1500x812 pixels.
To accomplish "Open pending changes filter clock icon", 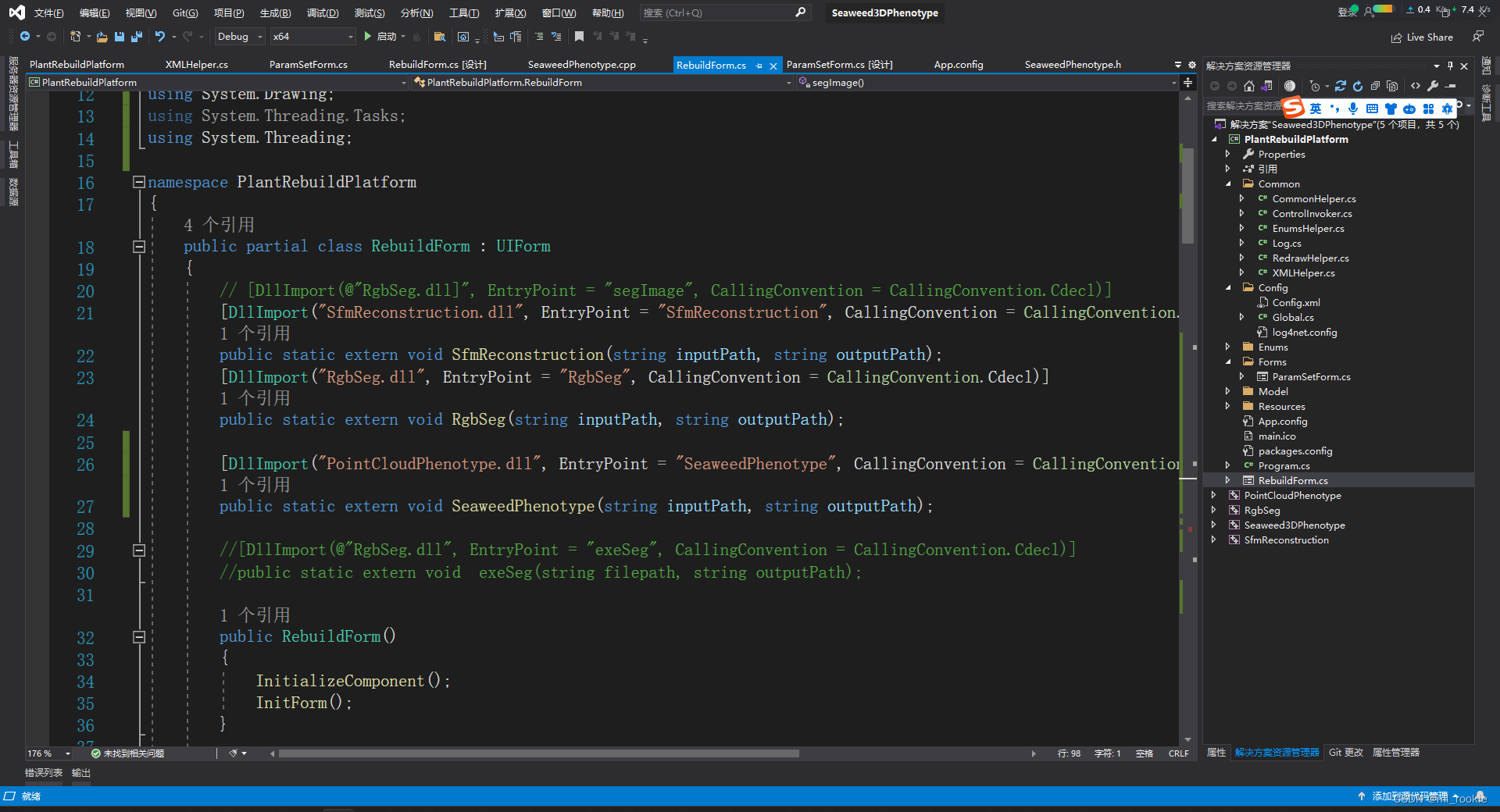I will pos(1315,86).
